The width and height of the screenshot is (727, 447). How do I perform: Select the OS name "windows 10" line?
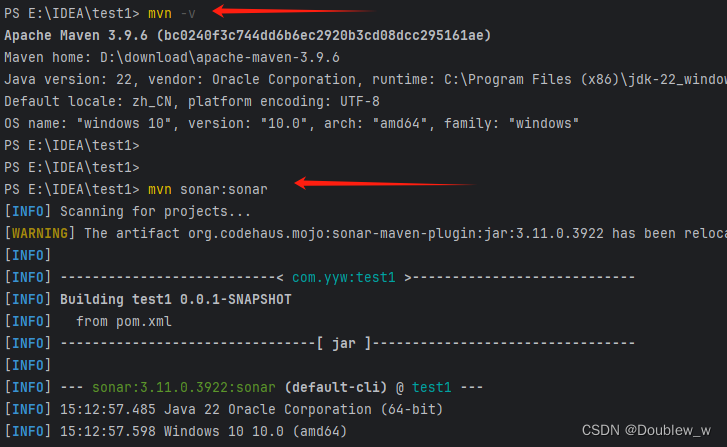292,123
